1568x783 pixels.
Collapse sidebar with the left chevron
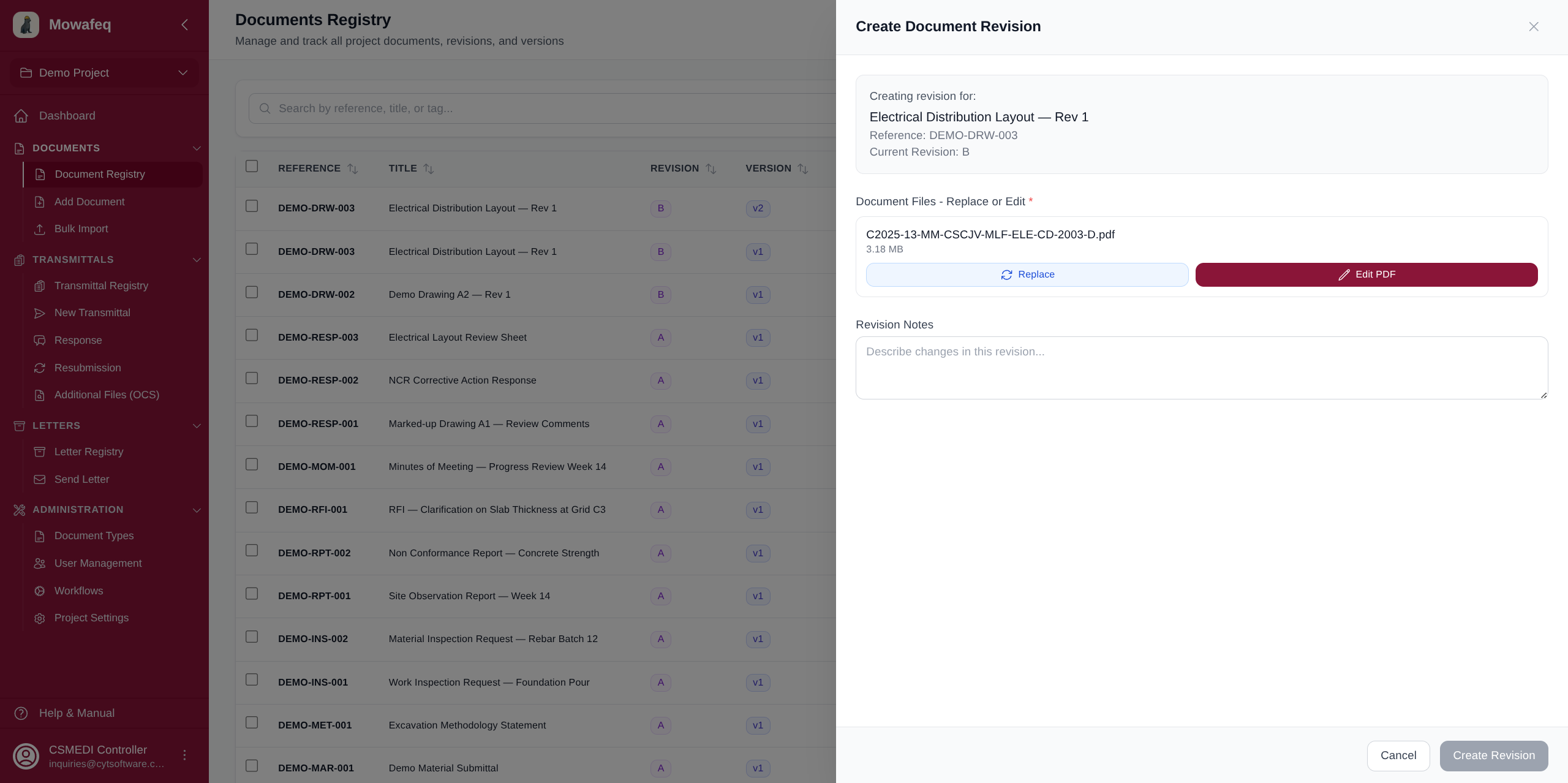tap(184, 25)
